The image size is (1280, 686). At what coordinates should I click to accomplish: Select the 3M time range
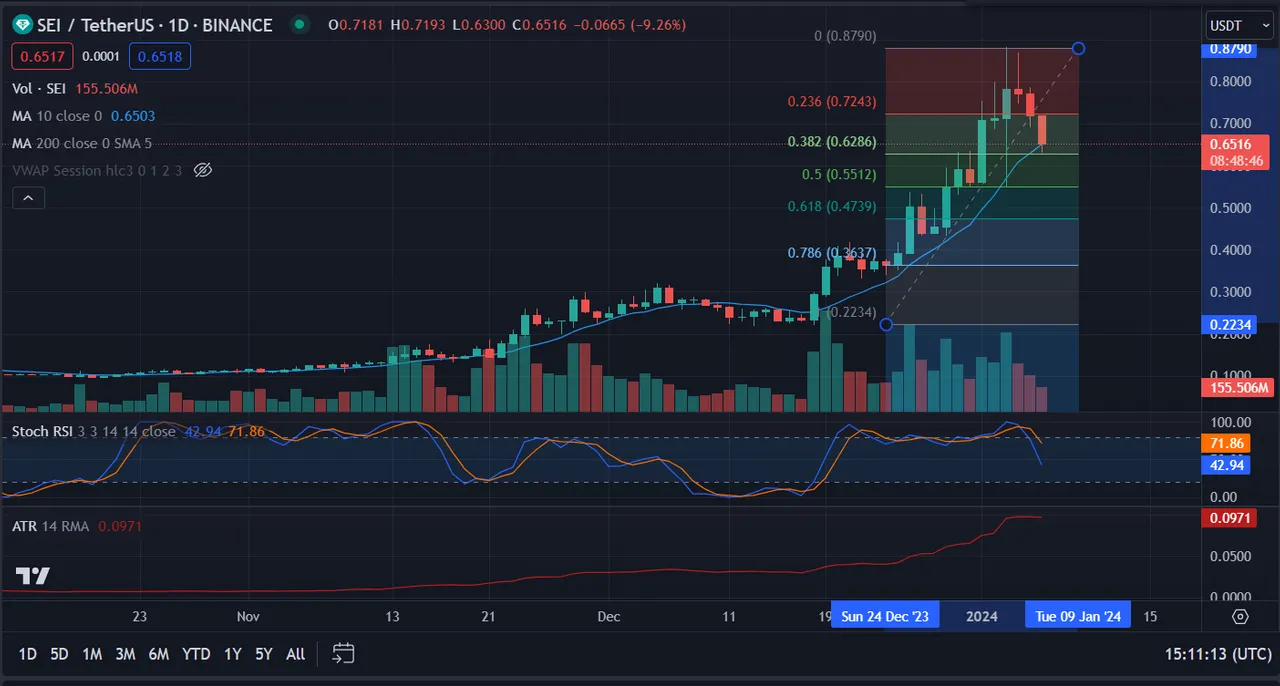[125, 654]
